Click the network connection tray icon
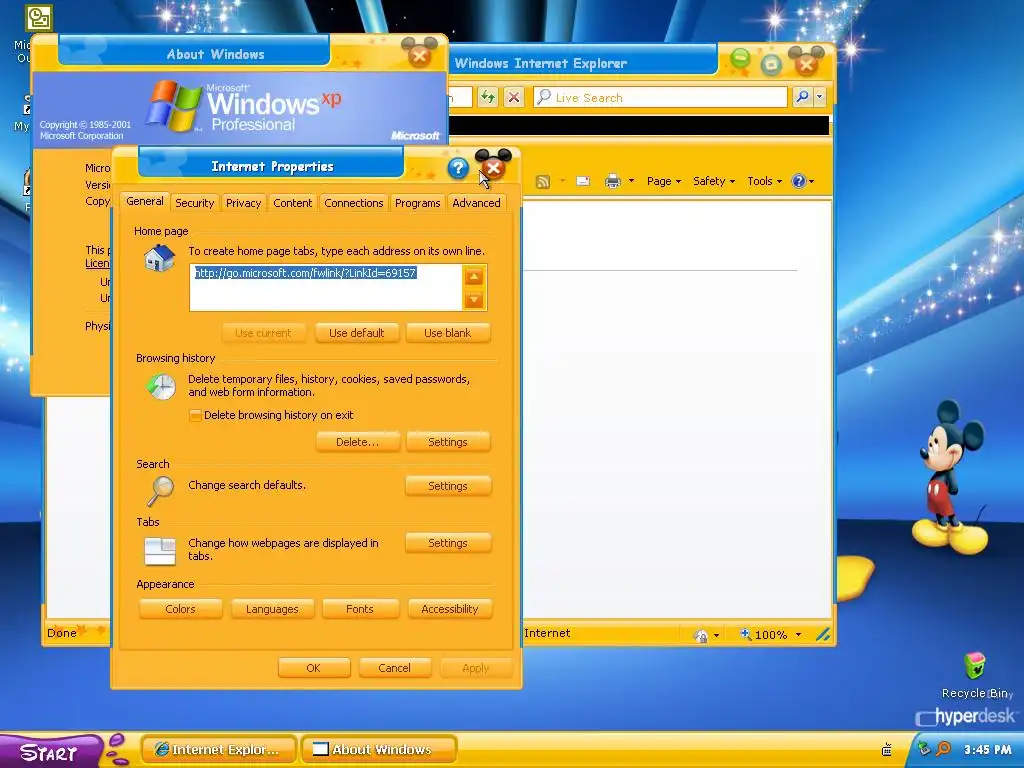The width and height of the screenshot is (1024, 768). 924,749
